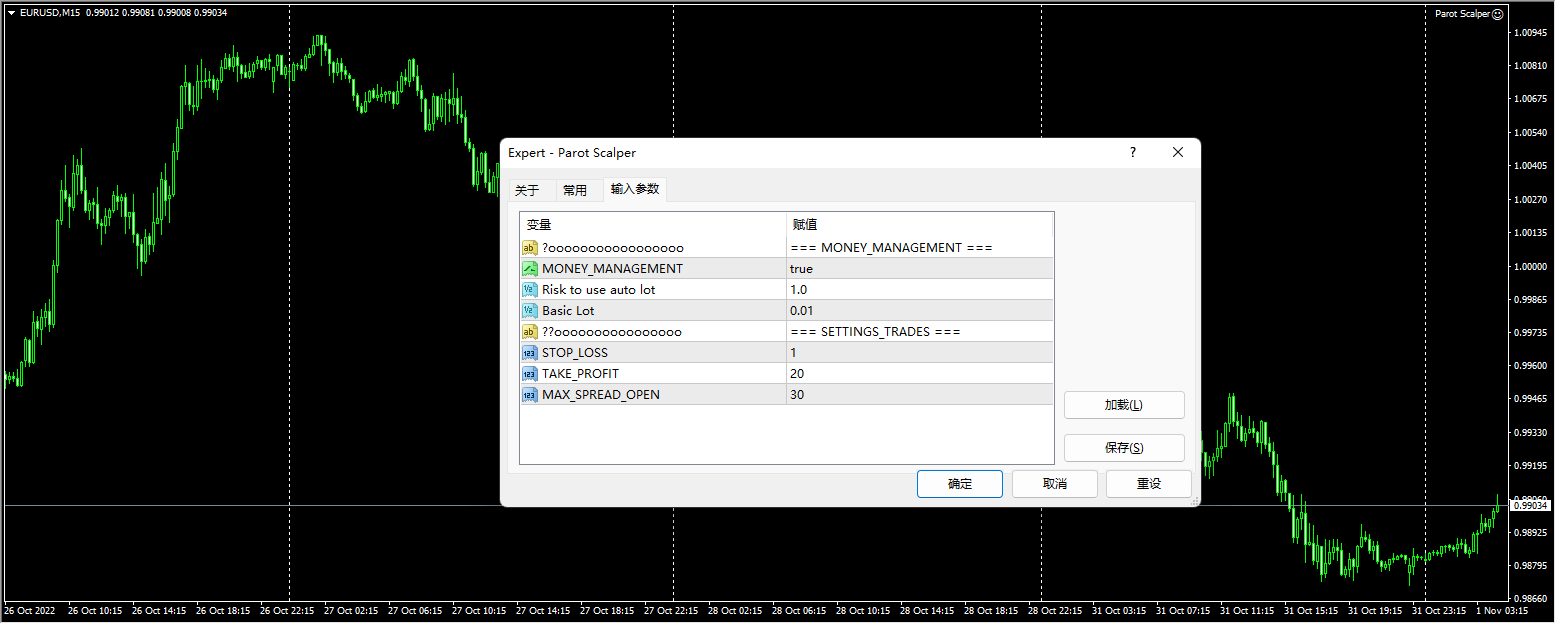Cancel dialog with 取消 button
The height and width of the screenshot is (624, 1556).
tap(1055, 484)
